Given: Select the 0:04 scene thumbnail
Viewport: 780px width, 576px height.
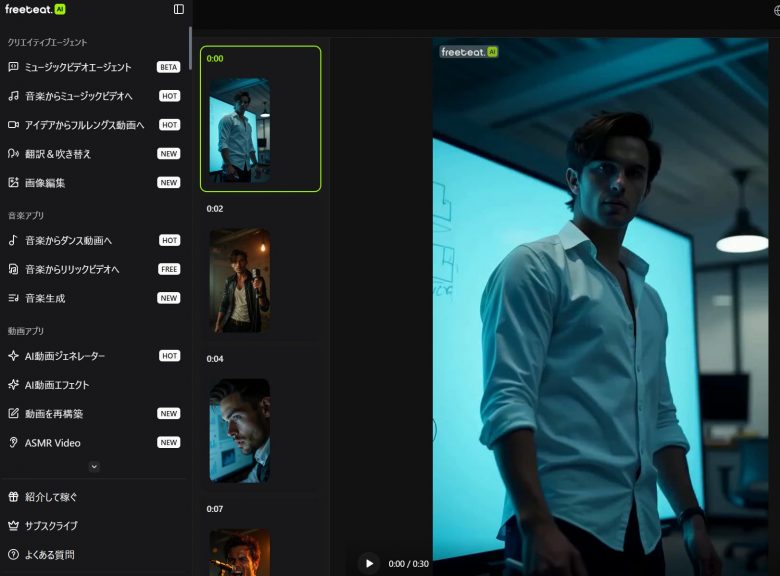Looking at the screenshot, I should point(240,431).
